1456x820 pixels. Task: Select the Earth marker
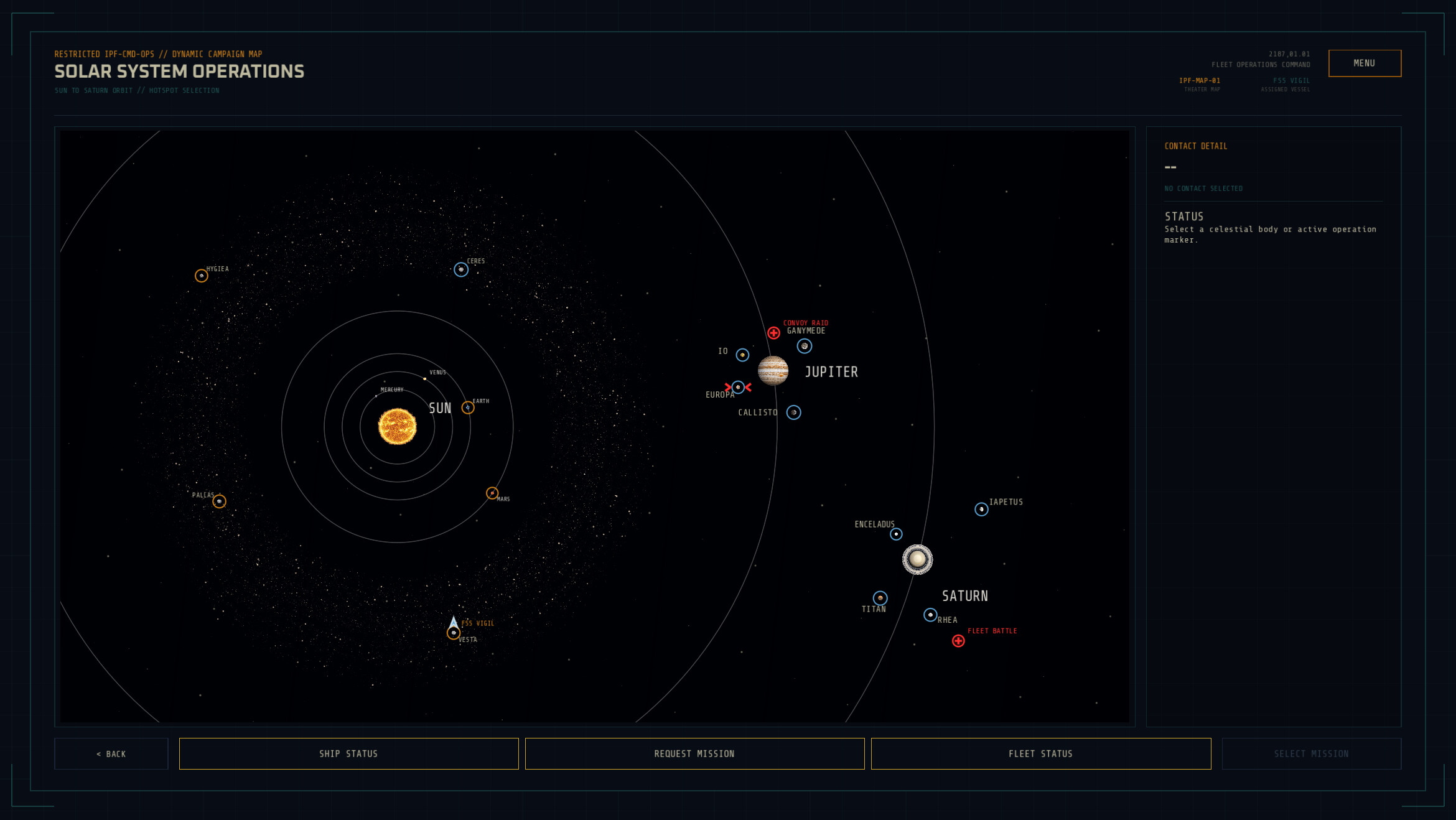468,408
